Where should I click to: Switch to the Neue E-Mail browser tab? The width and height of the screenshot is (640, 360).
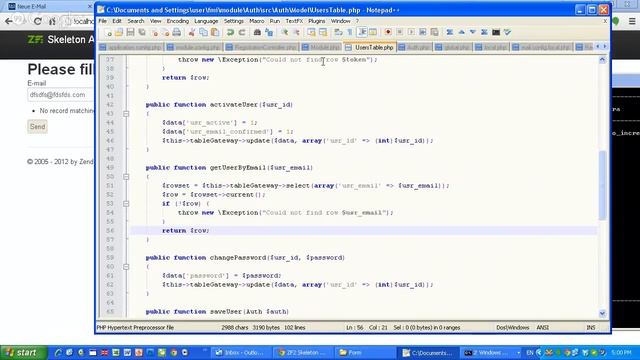tap(49, 7)
